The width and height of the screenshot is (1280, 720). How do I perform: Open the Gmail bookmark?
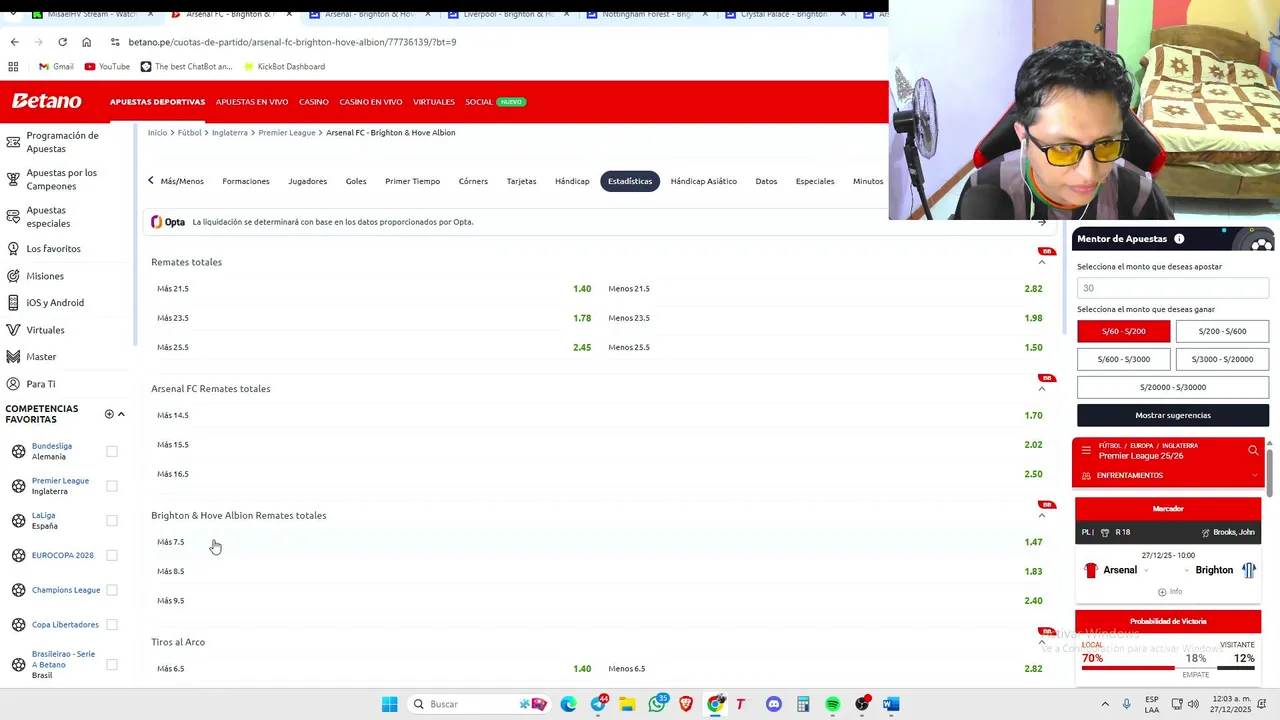point(56,66)
